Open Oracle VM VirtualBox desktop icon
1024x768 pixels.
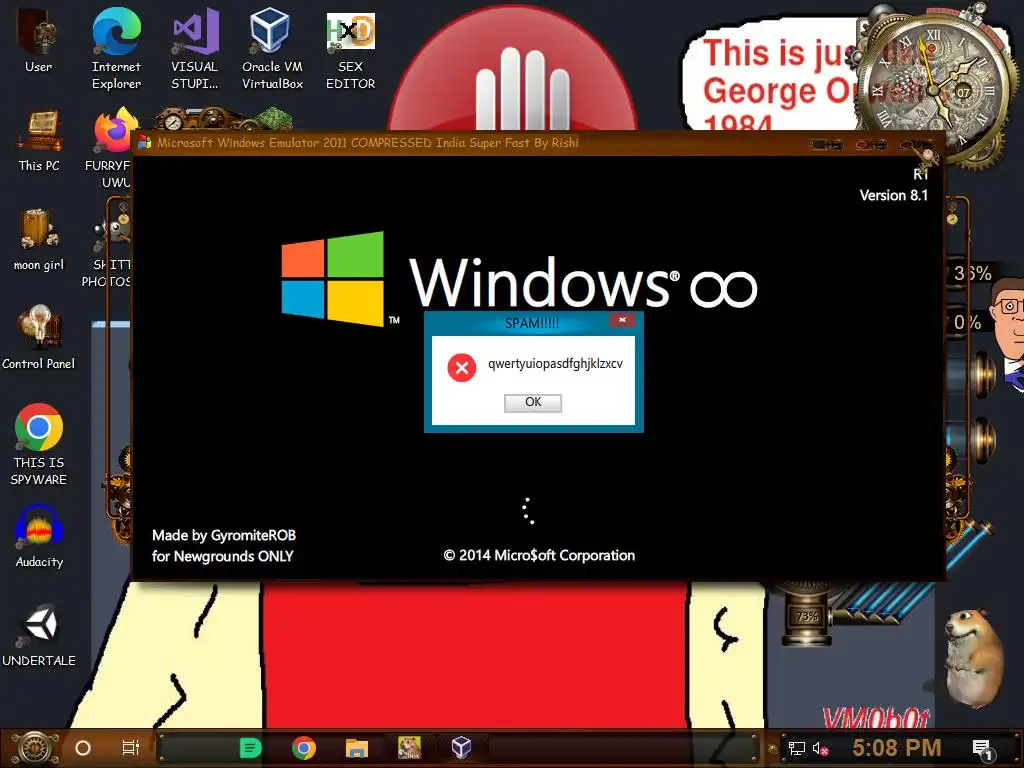272,49
